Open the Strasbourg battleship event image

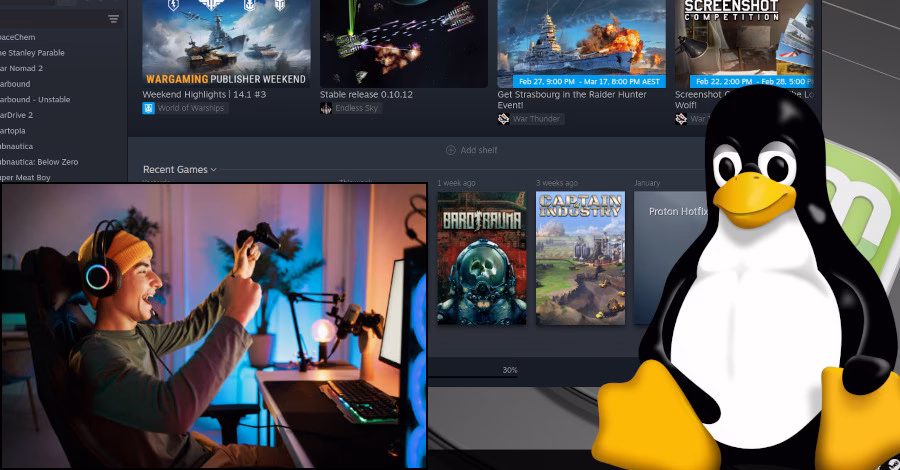click(x=581, y=44)
